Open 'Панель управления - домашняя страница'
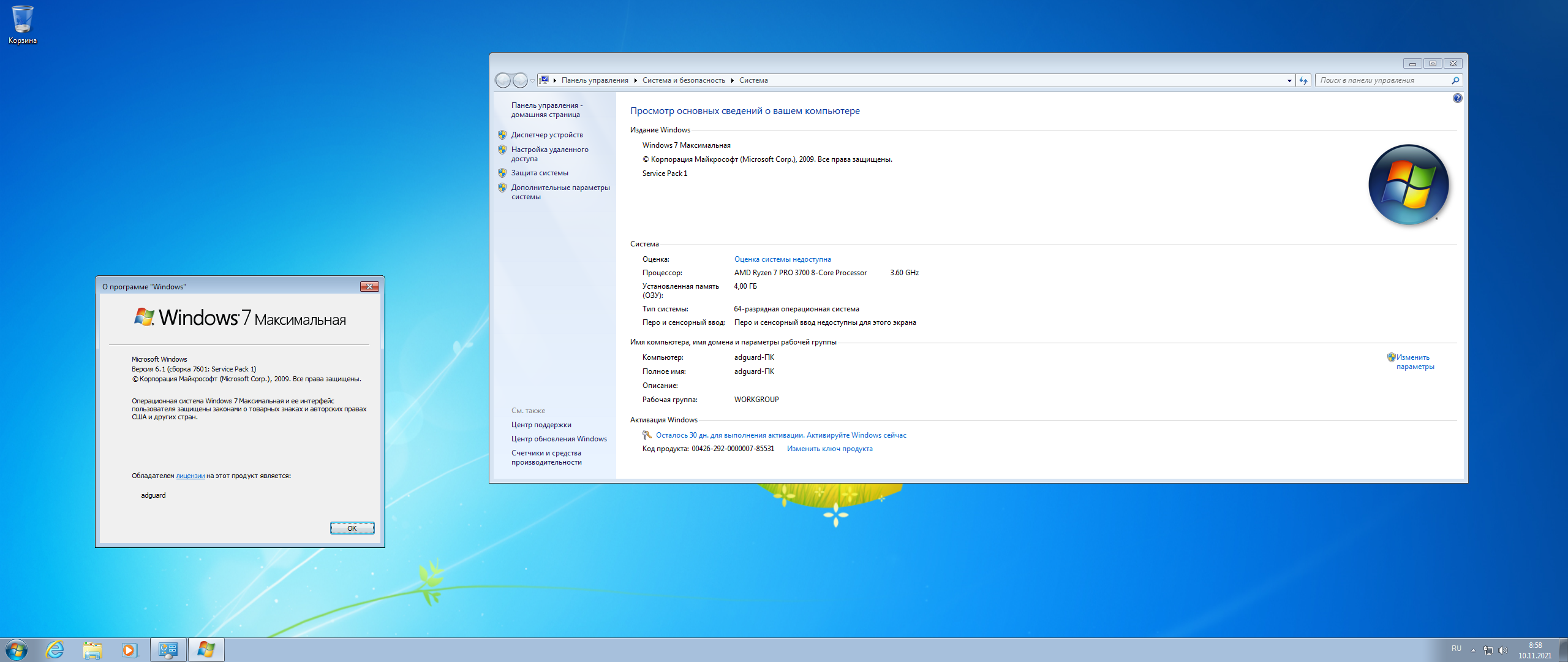The image size is (1568, 662). [546, 110]
